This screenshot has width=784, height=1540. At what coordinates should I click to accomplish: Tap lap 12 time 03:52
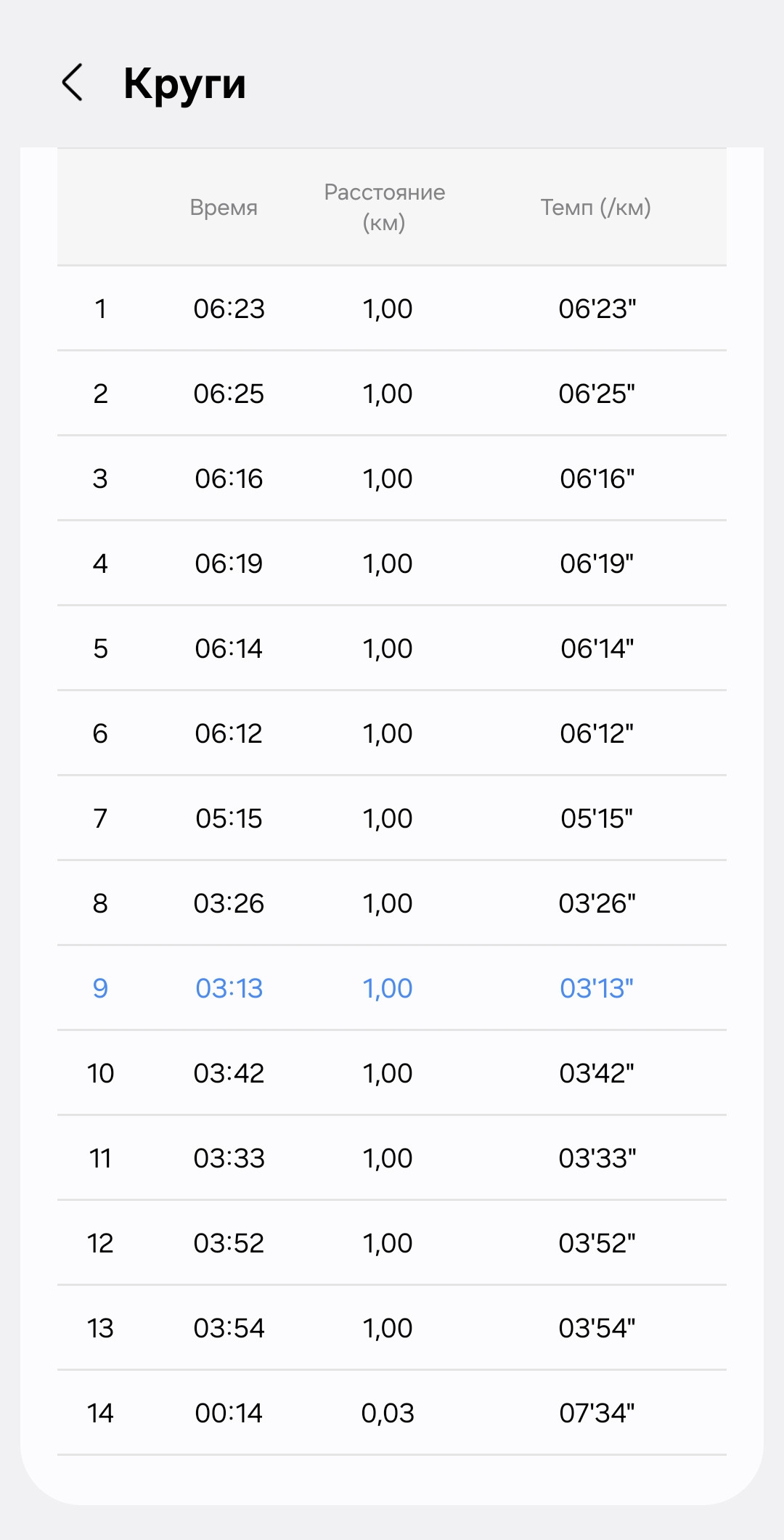229,1243
